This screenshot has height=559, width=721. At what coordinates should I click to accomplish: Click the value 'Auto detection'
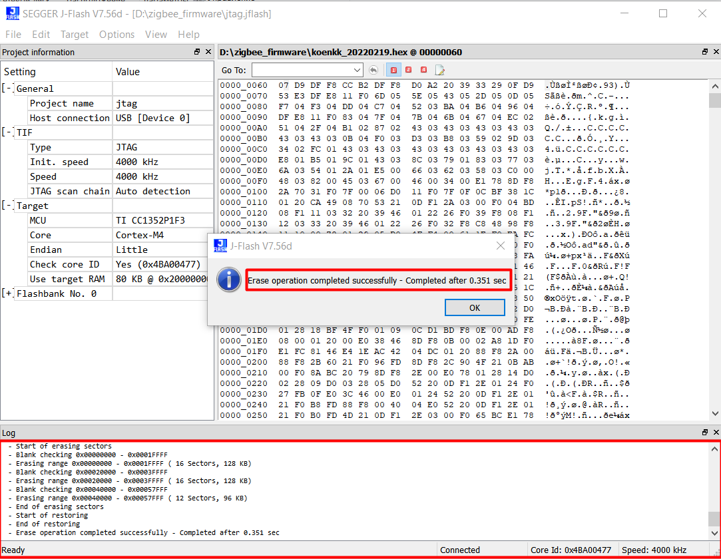coord(153,191)
